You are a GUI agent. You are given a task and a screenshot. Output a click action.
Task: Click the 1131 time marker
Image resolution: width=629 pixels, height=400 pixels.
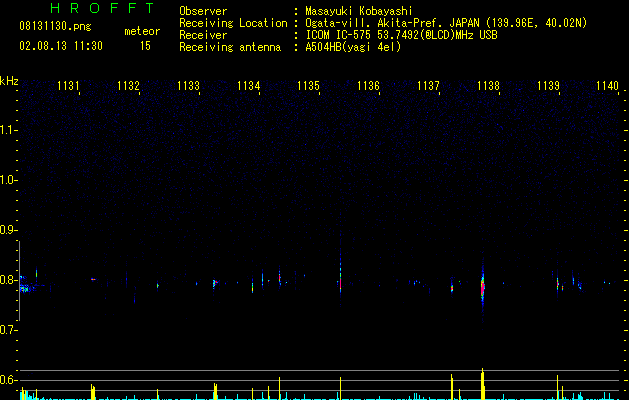click(68, 85)
